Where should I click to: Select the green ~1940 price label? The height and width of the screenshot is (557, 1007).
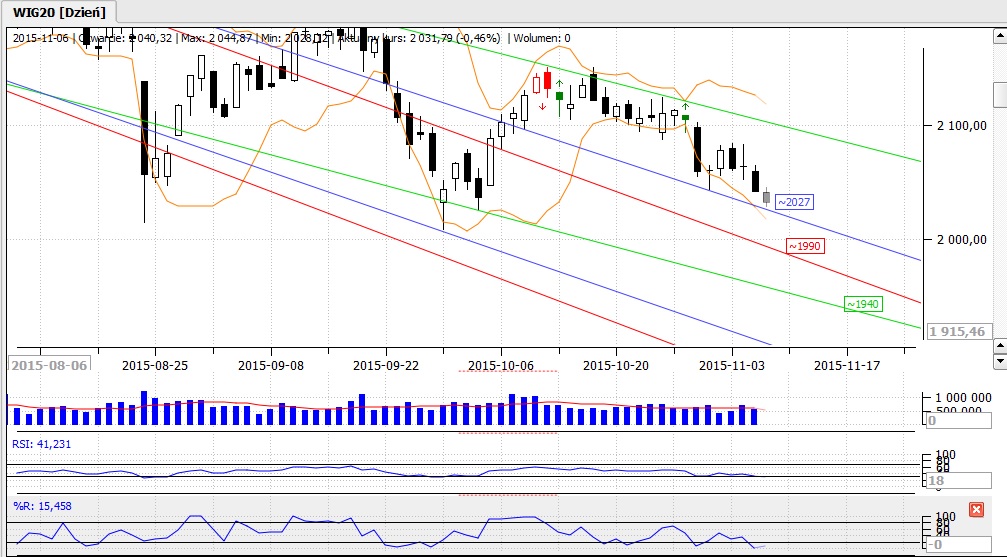tap(862, 304)
